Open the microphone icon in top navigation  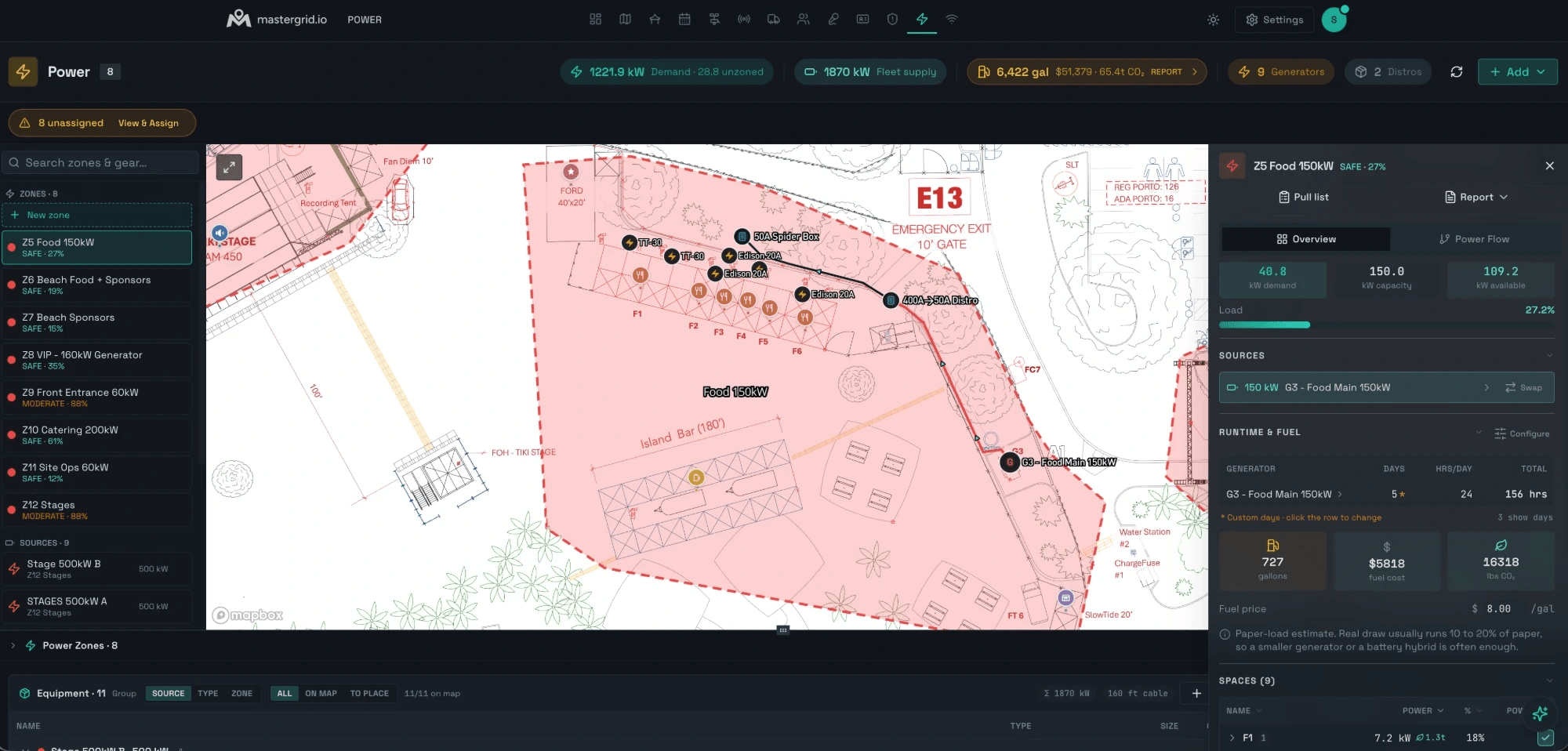833,19
